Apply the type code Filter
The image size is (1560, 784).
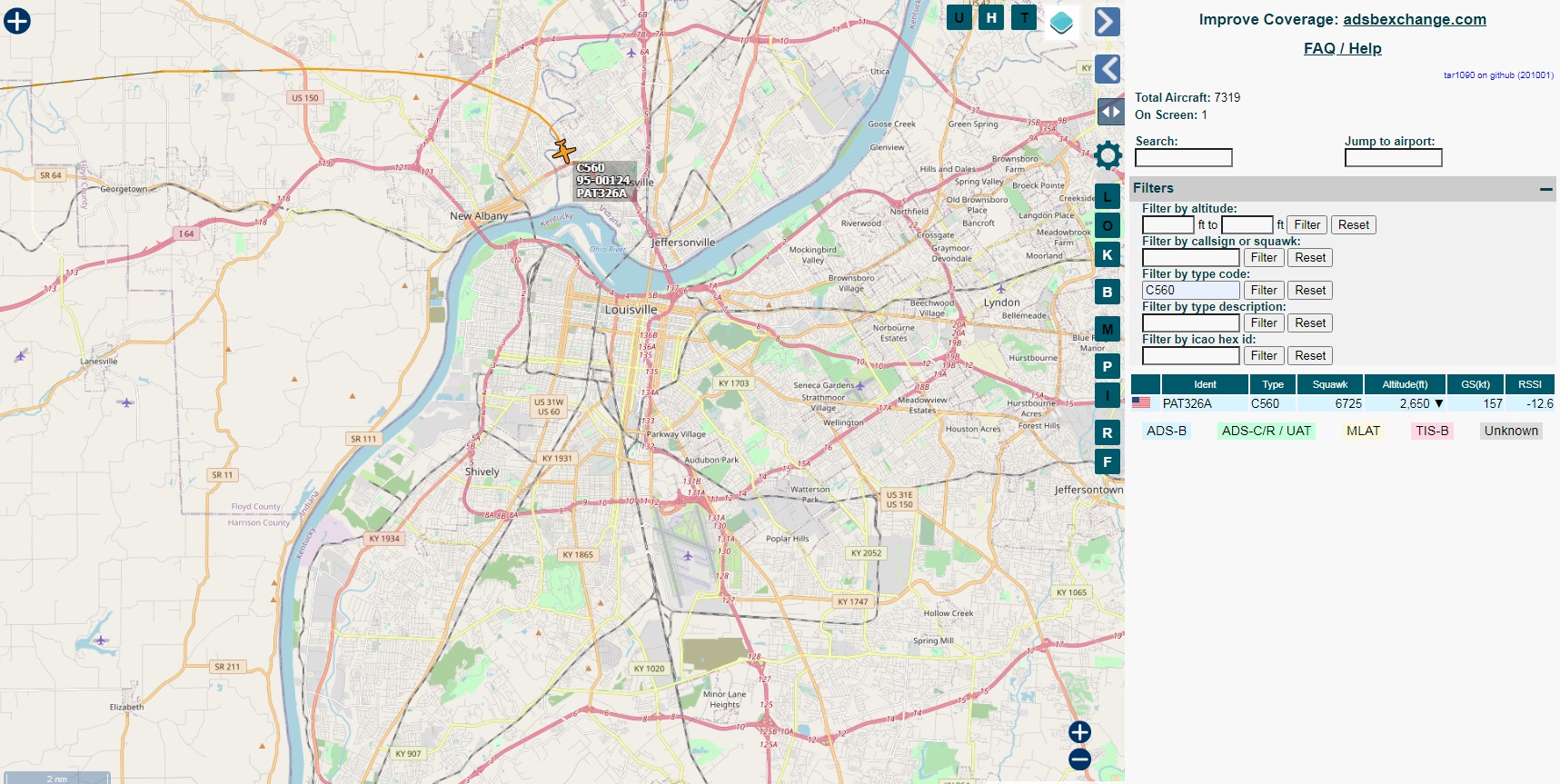point(1264,290)
